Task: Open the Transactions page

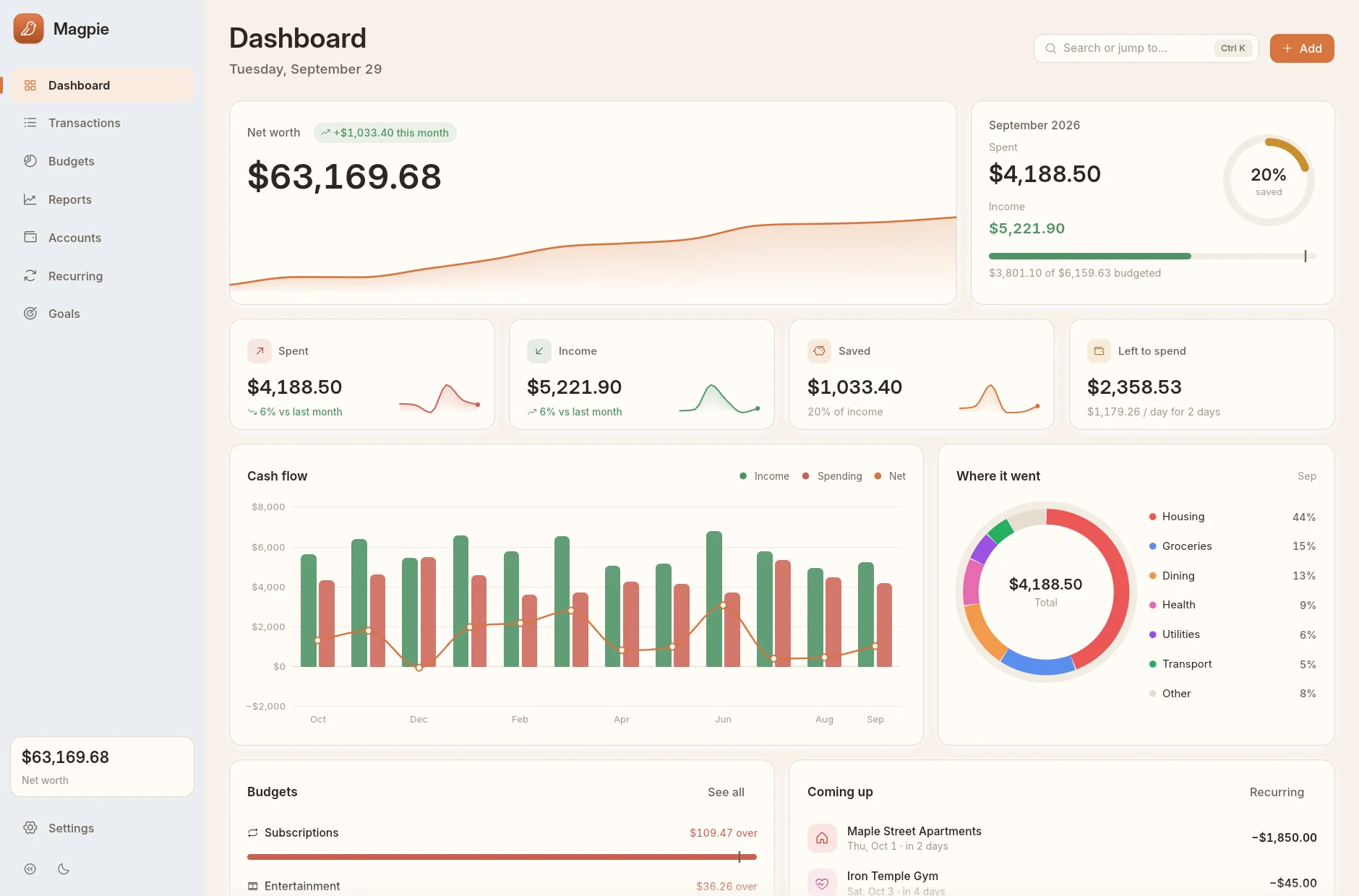Action: (x=102, y=123)
